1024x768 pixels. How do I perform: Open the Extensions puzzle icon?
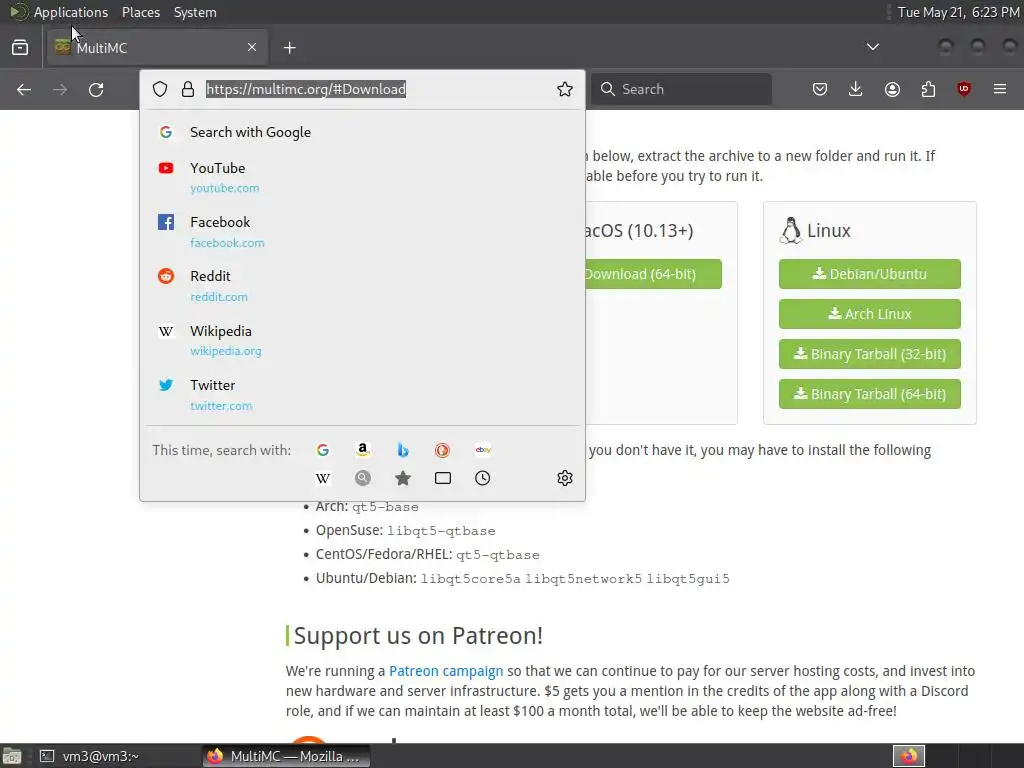pyautogui.click(x=928, y=89)
